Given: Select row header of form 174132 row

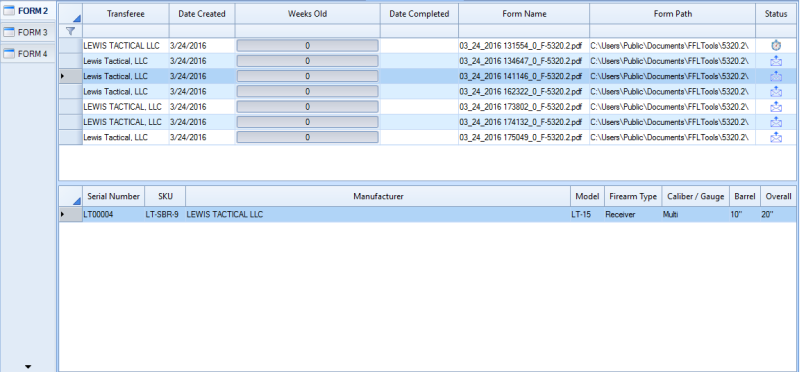Looking at the screenshot, I should click(x=71, y=122).
